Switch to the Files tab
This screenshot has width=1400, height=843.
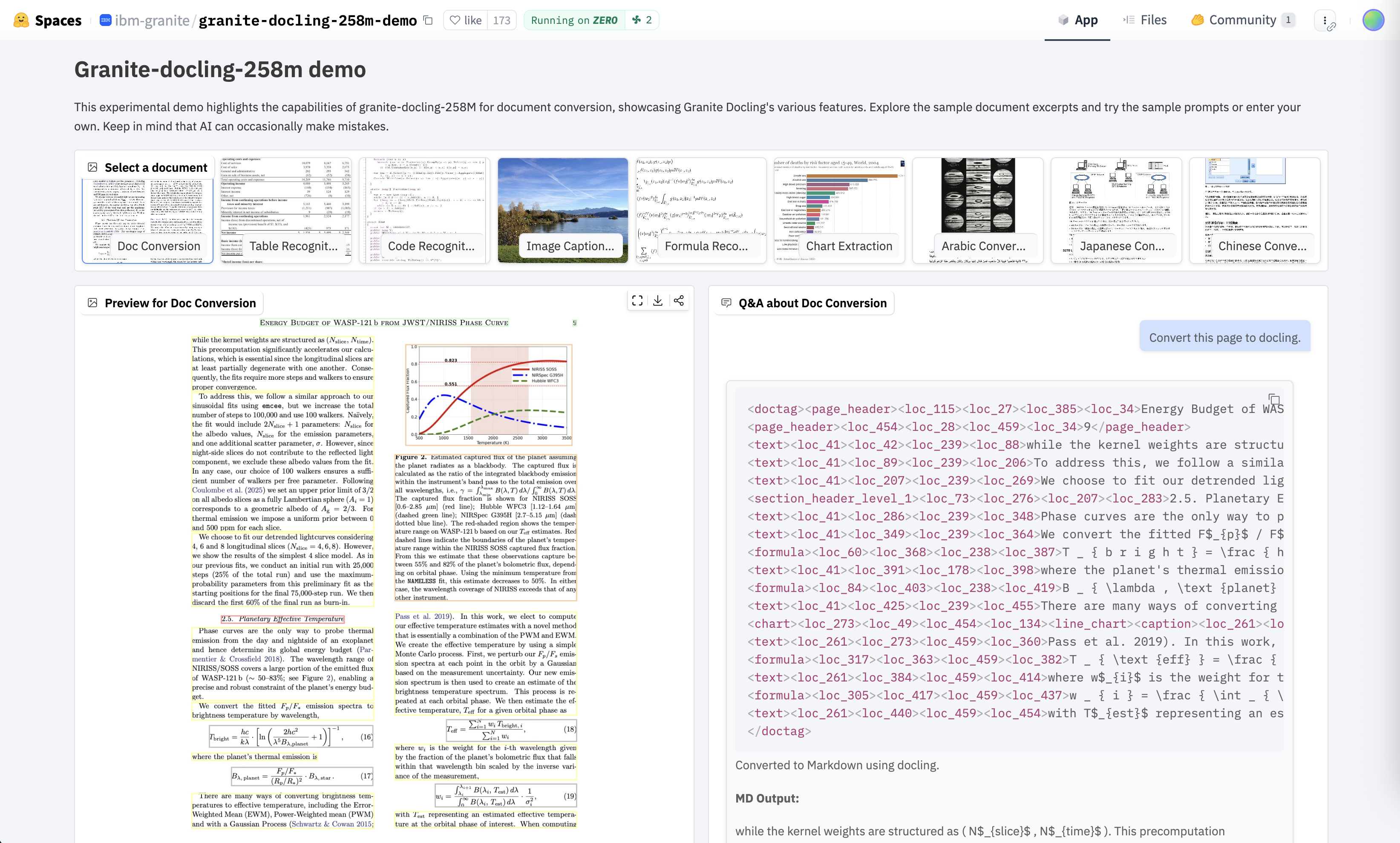(x=1144, y=20)
